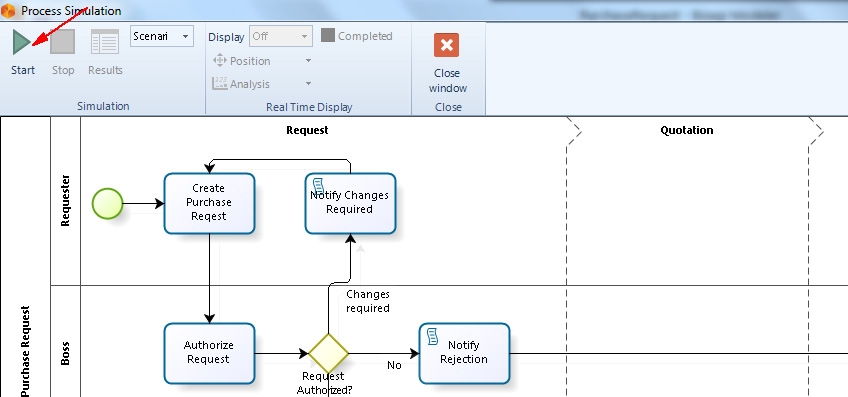Click the red Close window button
This screenshot has width=848, height=397.
pos(447,45)
